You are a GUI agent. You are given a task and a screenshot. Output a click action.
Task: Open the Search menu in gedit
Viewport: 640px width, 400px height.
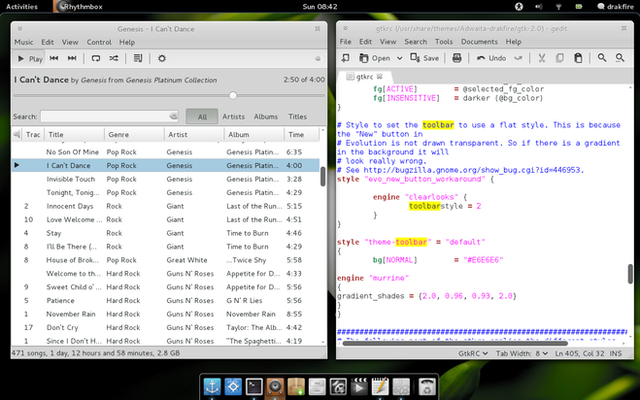pos(416,42)
